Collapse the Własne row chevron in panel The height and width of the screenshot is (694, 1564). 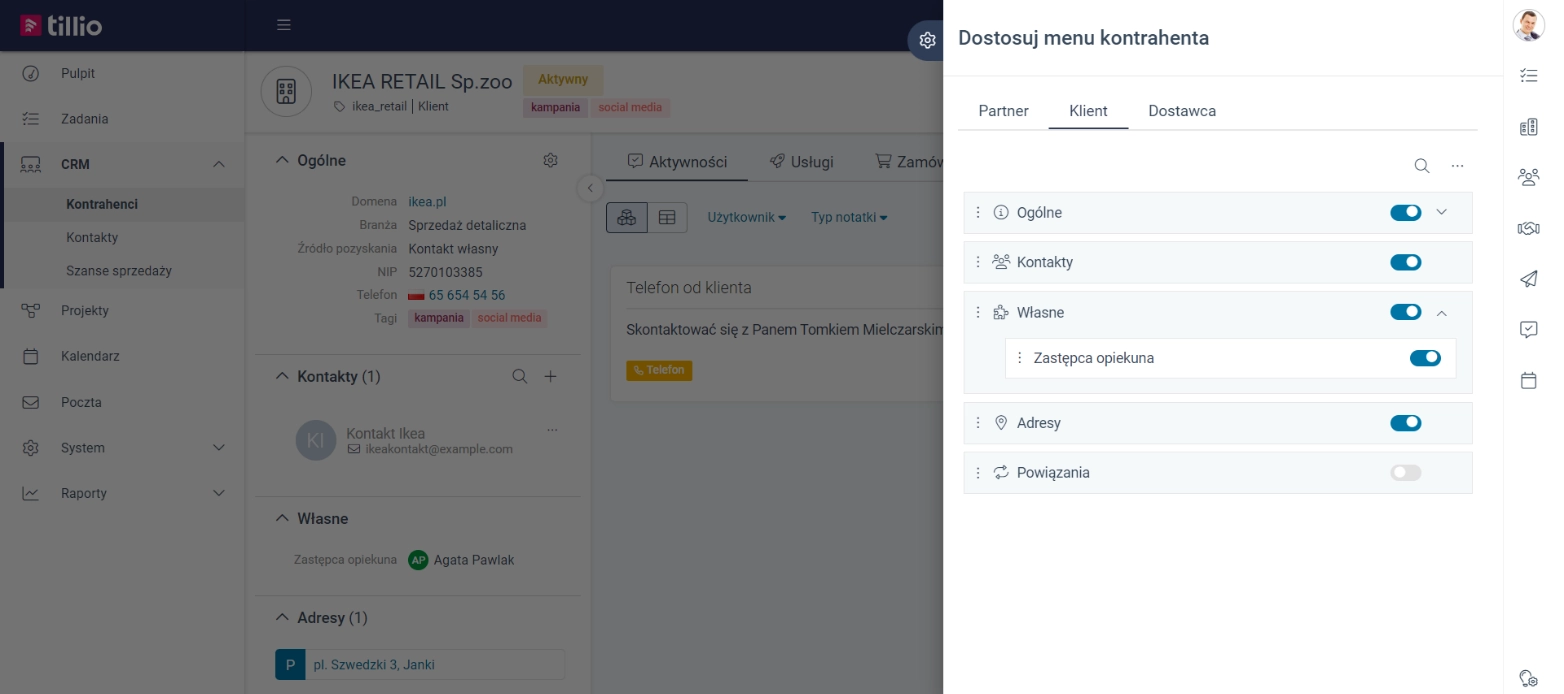[1441, 312]
